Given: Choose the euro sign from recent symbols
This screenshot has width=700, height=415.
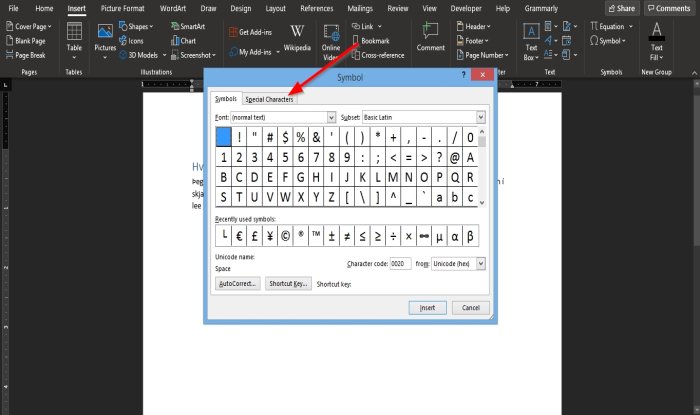Looking at the screenshot, I should [x=239, y=236].
